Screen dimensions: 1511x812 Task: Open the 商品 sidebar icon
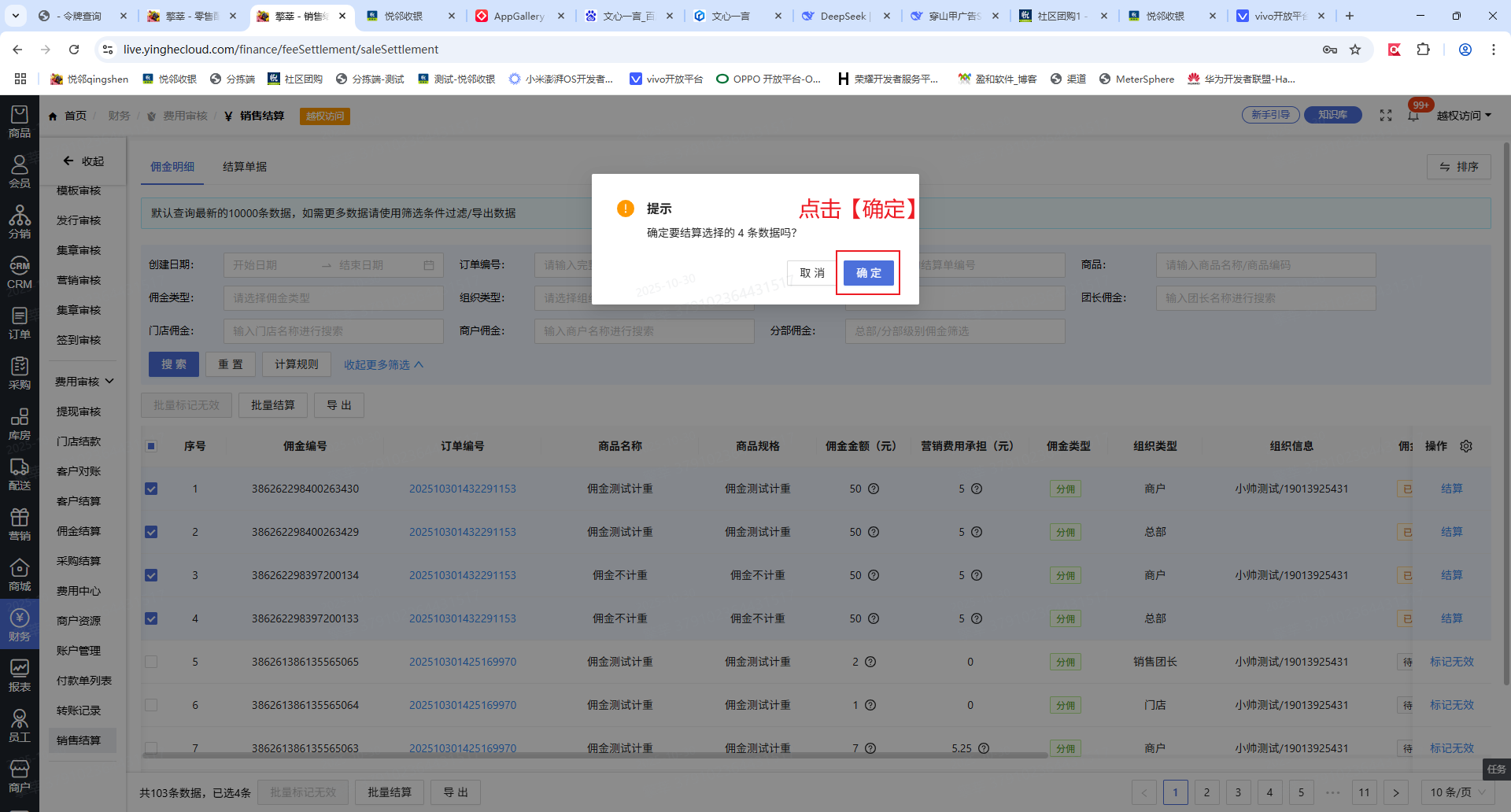20,122
